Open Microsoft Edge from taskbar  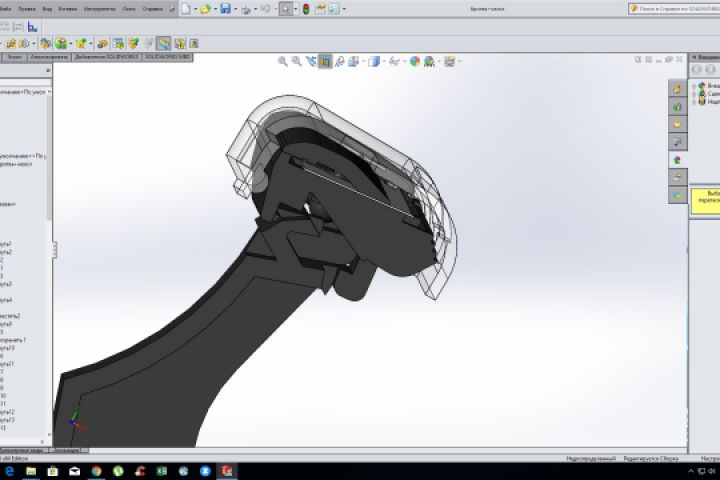(9, 471)
